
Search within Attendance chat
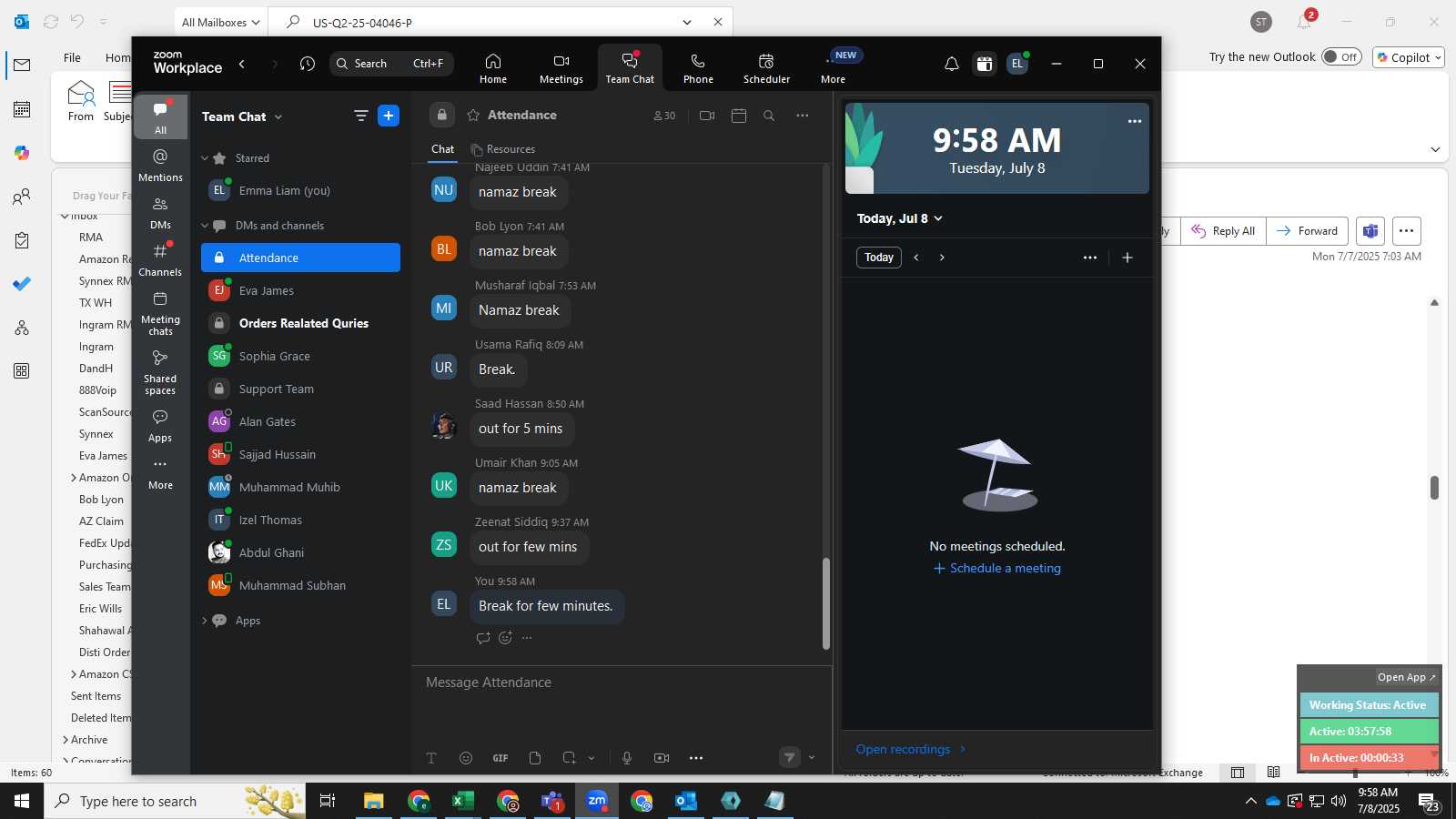pyautogui.click(x=769, y=116)
